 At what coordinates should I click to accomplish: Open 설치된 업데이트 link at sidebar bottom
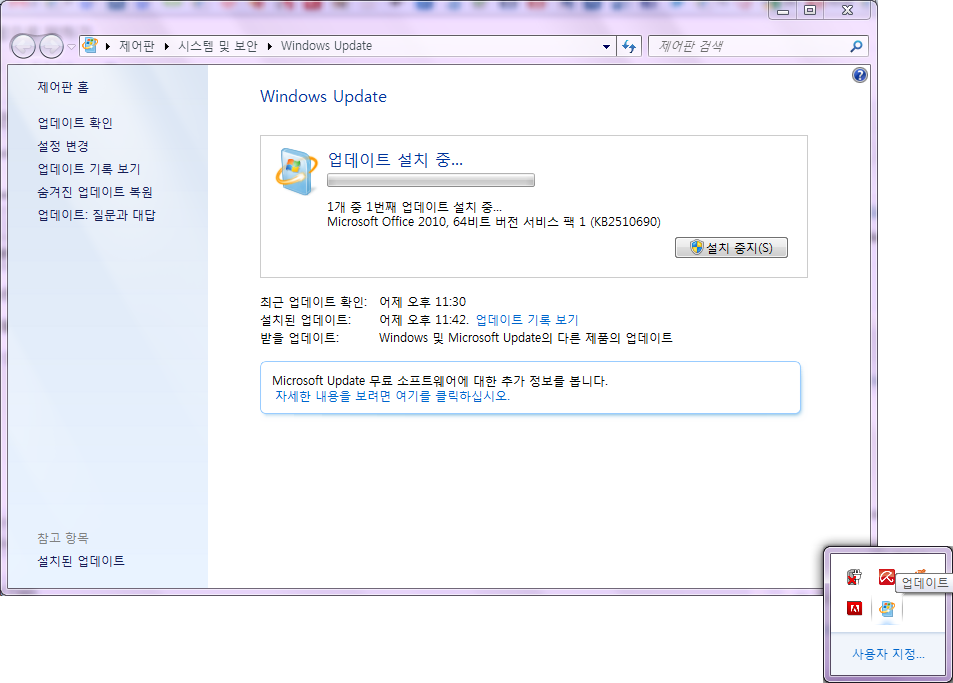pyautogui.click(x=81, y=561)
